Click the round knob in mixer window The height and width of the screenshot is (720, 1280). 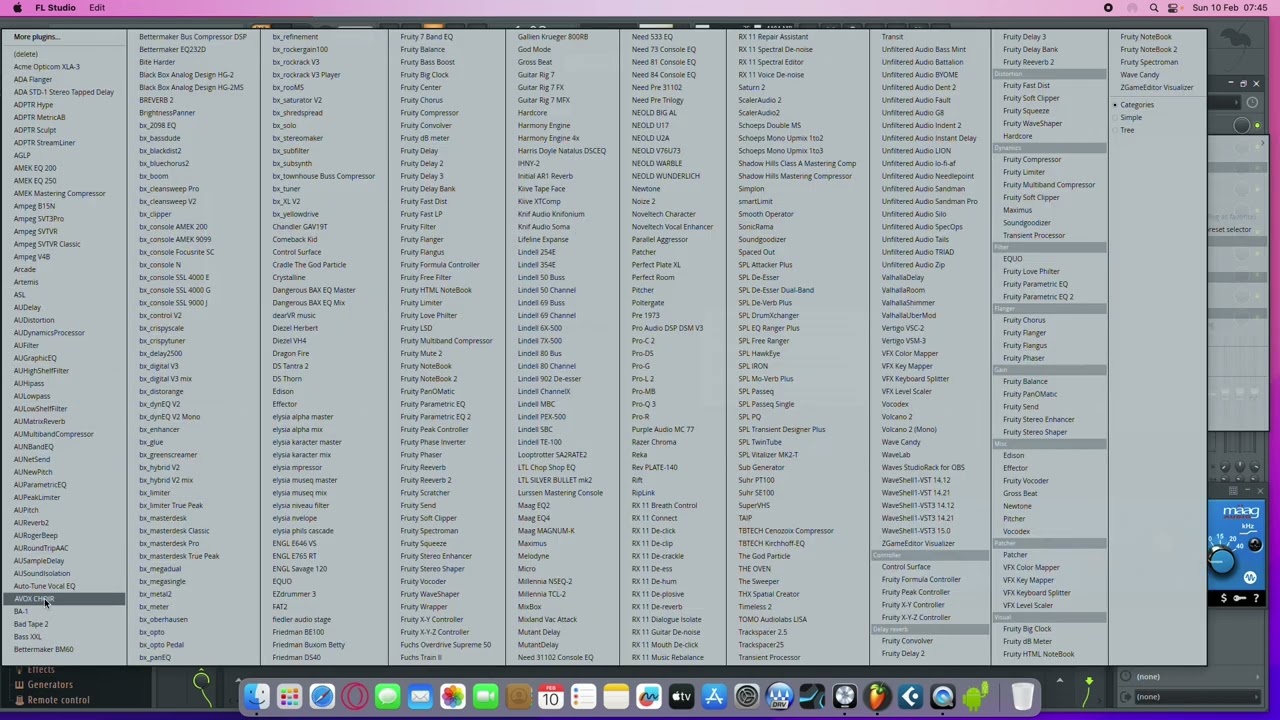pyautogui.click(x=1242, y=126)
